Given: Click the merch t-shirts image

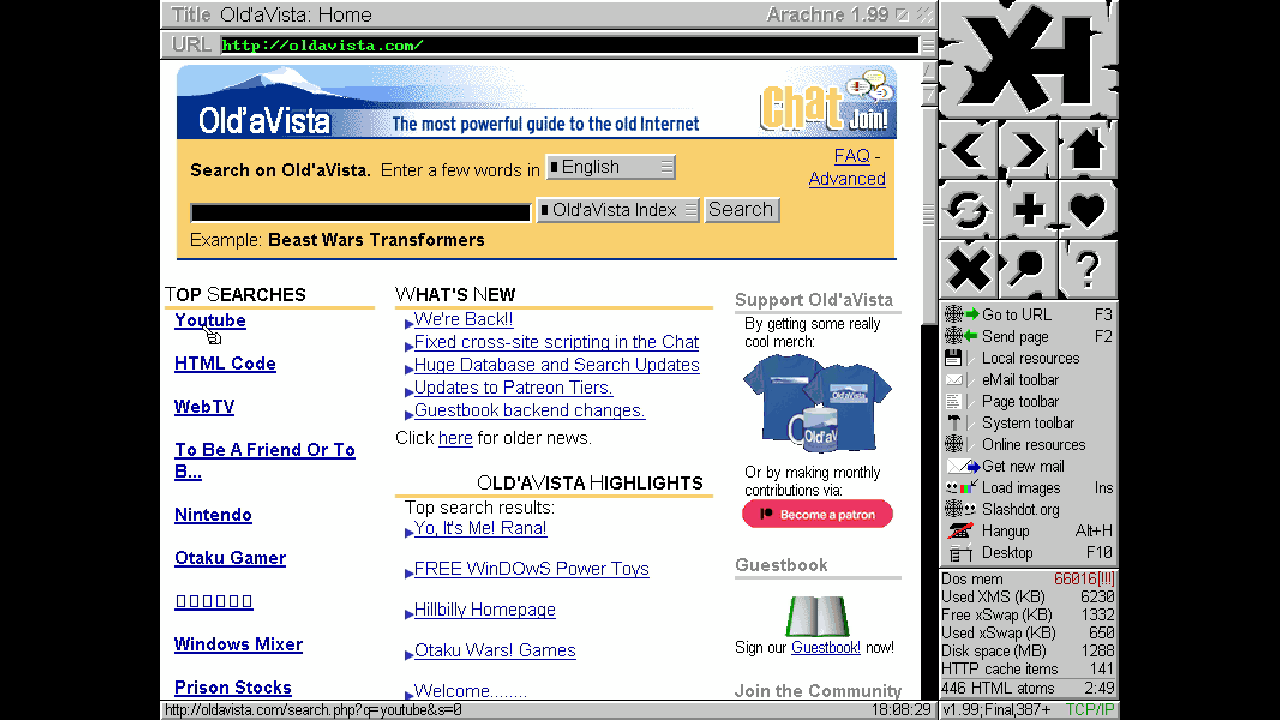Looking at the screenshot, I should pos(818,404).
